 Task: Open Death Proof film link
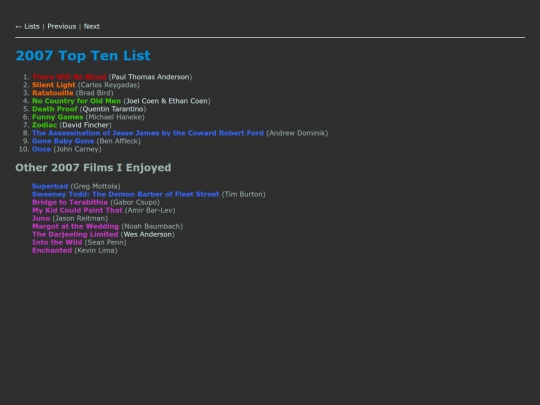tap(55, 109)
